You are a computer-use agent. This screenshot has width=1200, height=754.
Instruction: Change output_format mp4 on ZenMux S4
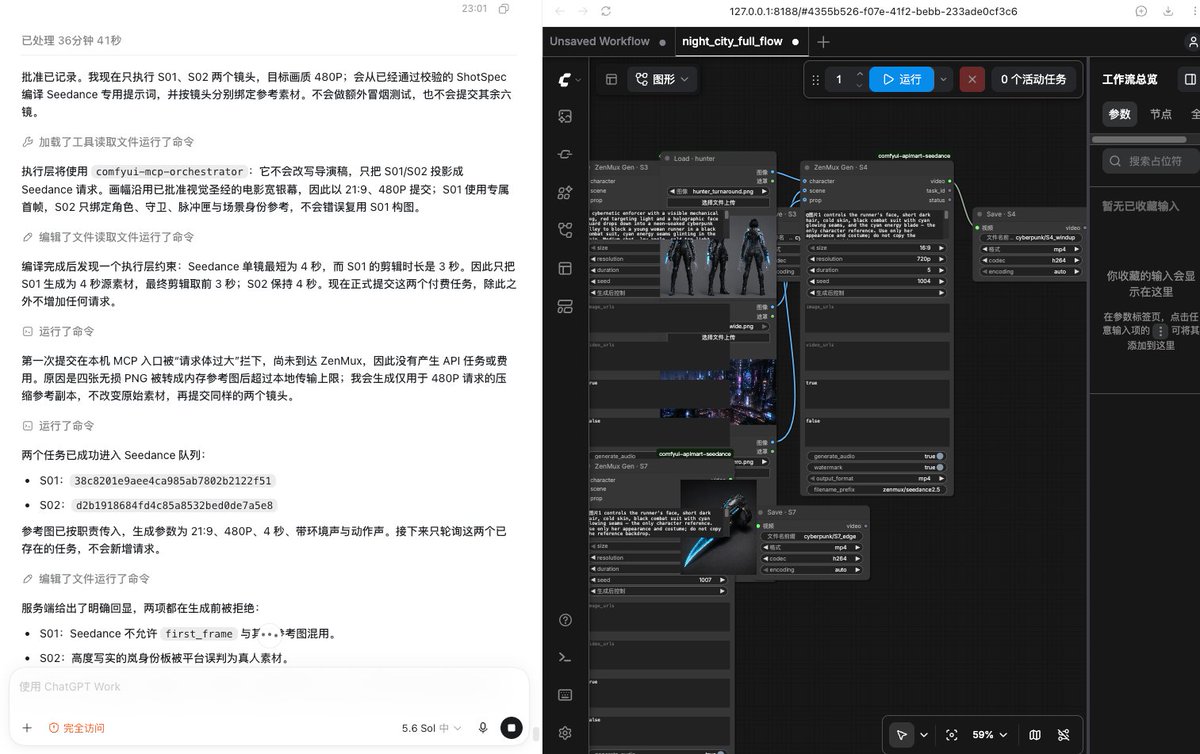point(876,478)
